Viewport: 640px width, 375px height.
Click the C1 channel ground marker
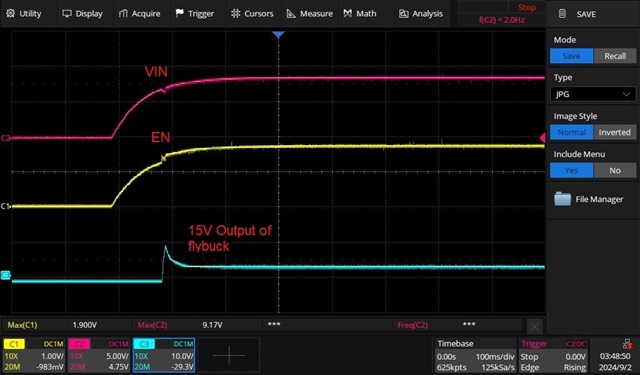coord(5,206)
